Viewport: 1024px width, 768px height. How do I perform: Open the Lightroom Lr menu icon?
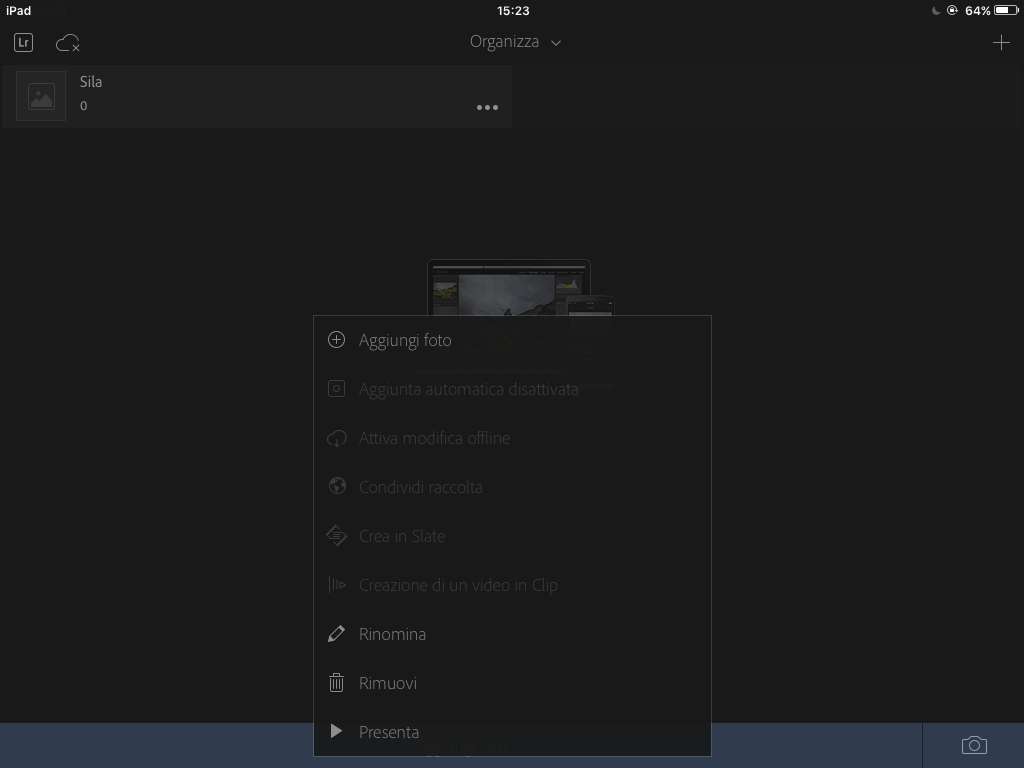pyautogui.click(x=24, y=42)
